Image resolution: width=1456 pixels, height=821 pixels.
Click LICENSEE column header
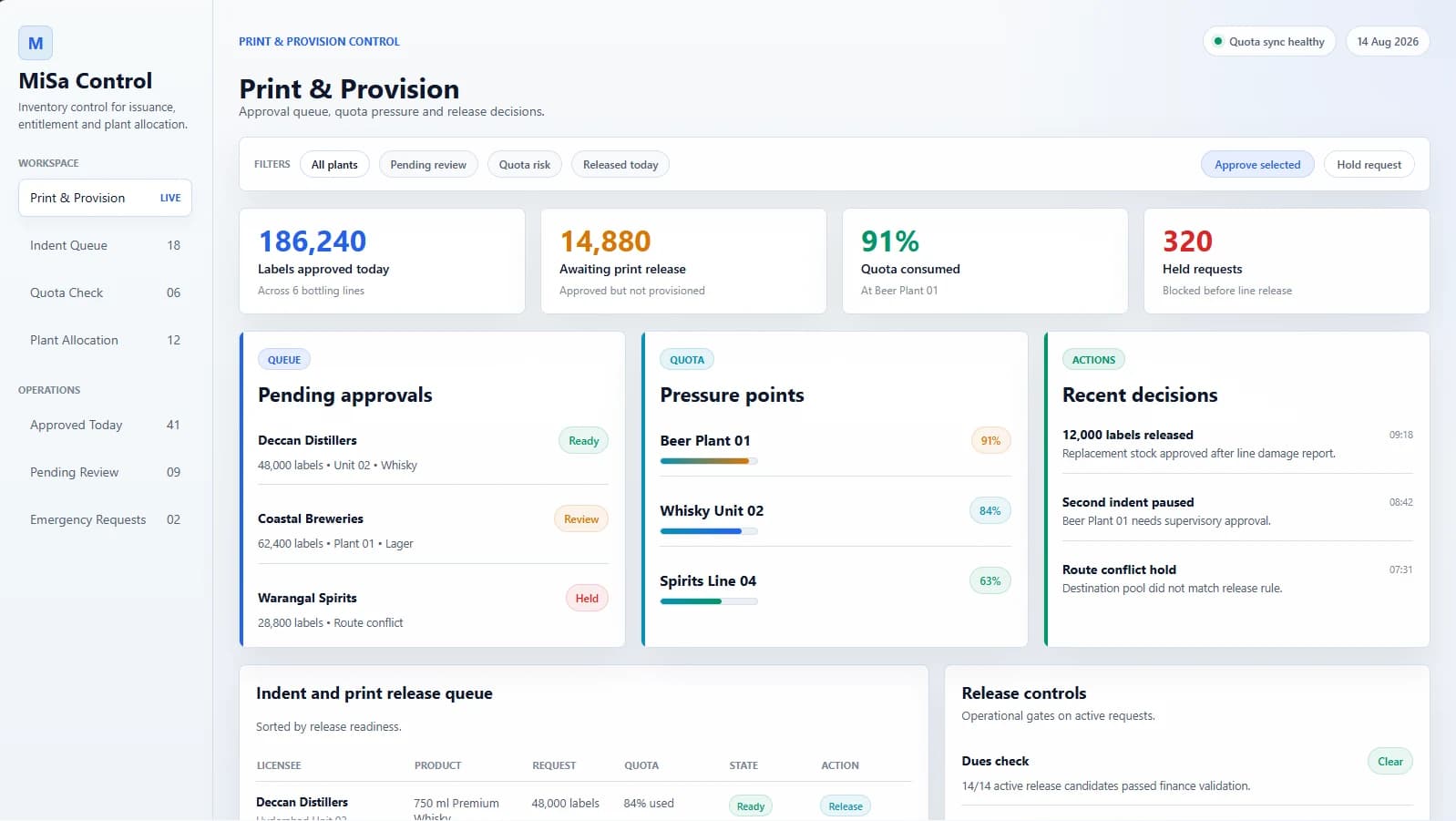click(x=279, y=765)
